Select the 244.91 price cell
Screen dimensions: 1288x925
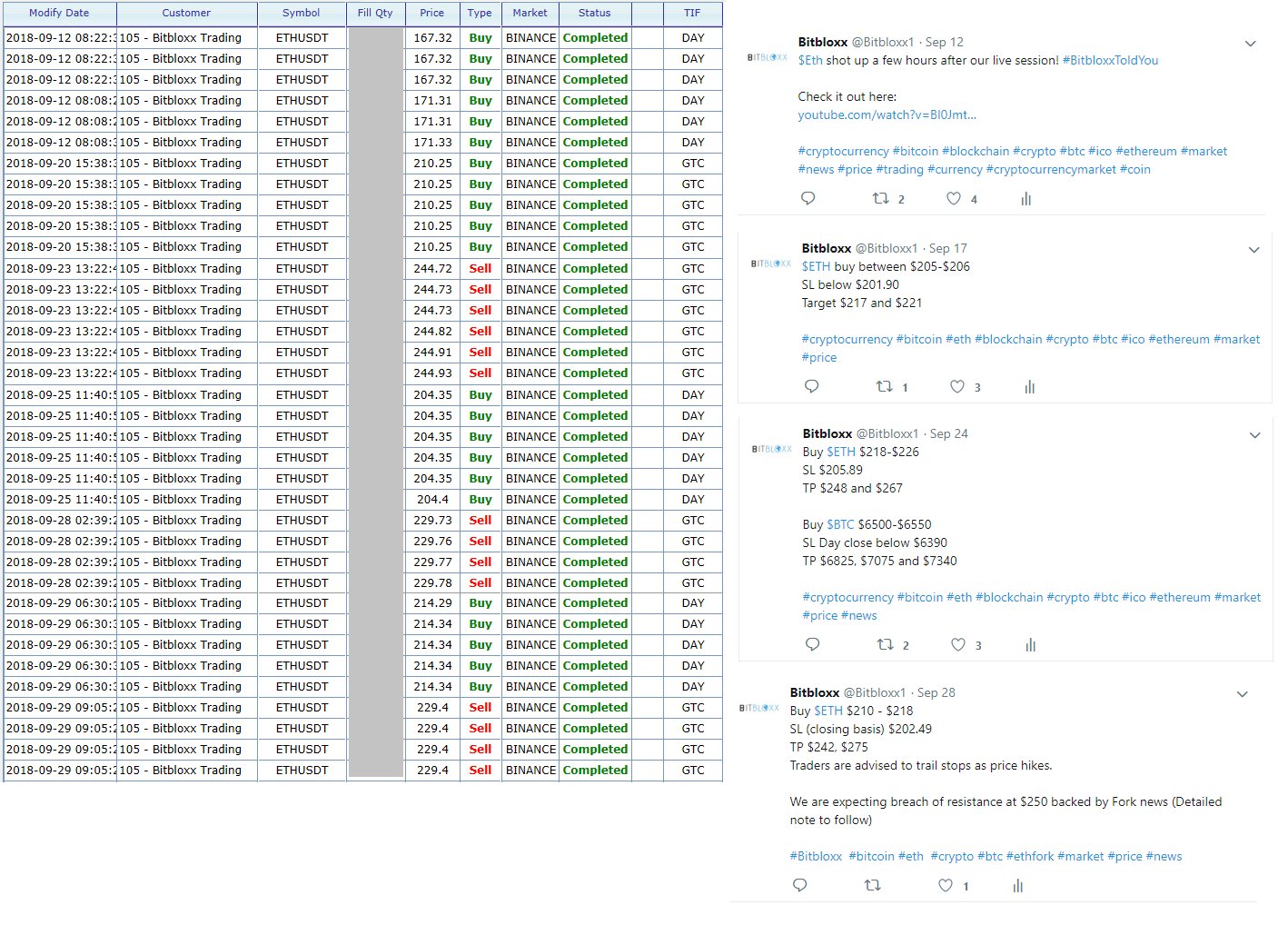[432, 353]
